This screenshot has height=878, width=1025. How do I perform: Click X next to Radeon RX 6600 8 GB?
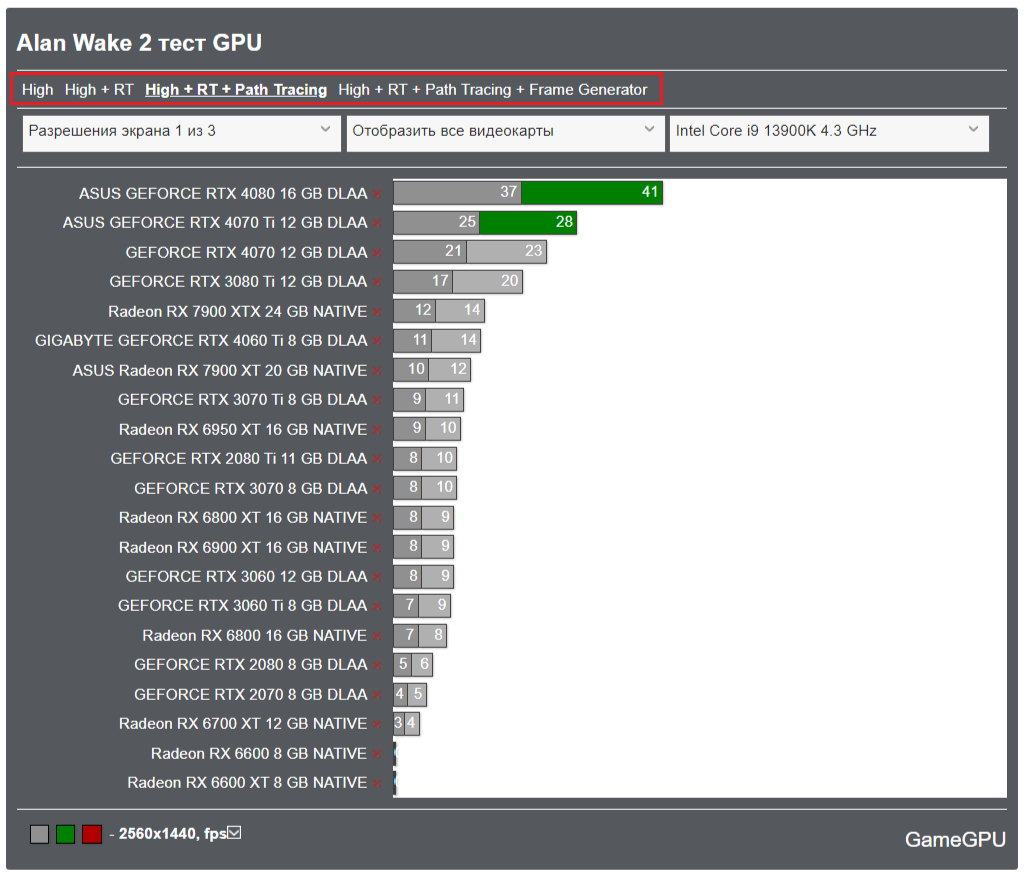[377, 754]
